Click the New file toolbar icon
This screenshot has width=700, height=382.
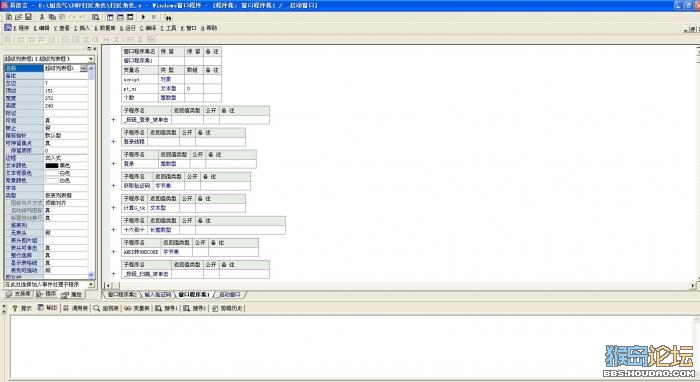(8, 17)
